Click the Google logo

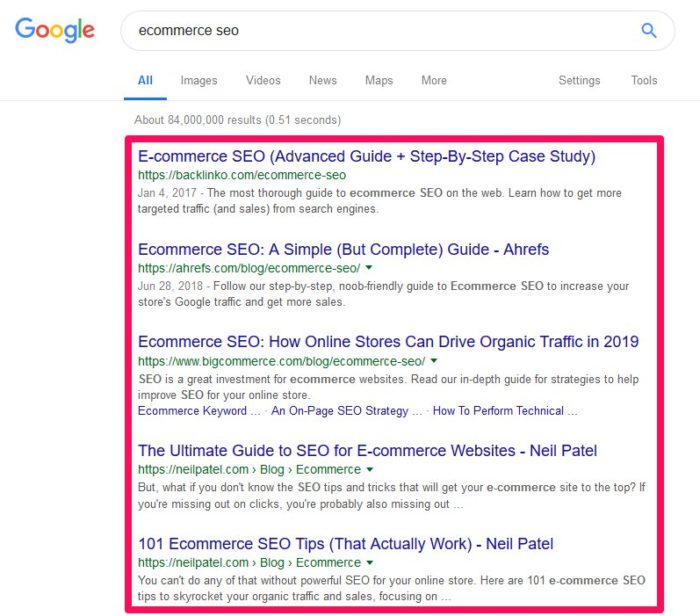coord(54,30)
